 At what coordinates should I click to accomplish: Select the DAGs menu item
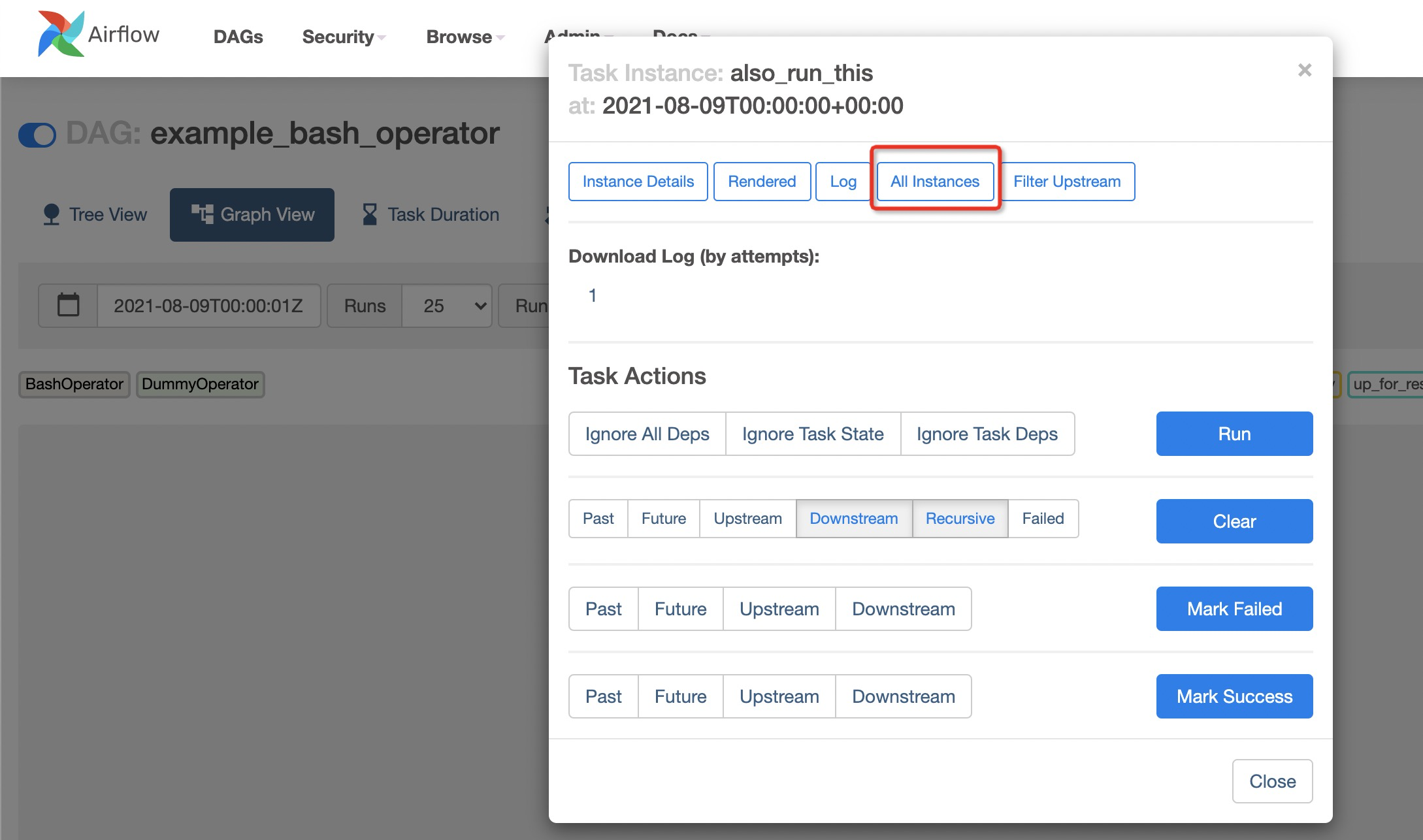tap(238, 37)
